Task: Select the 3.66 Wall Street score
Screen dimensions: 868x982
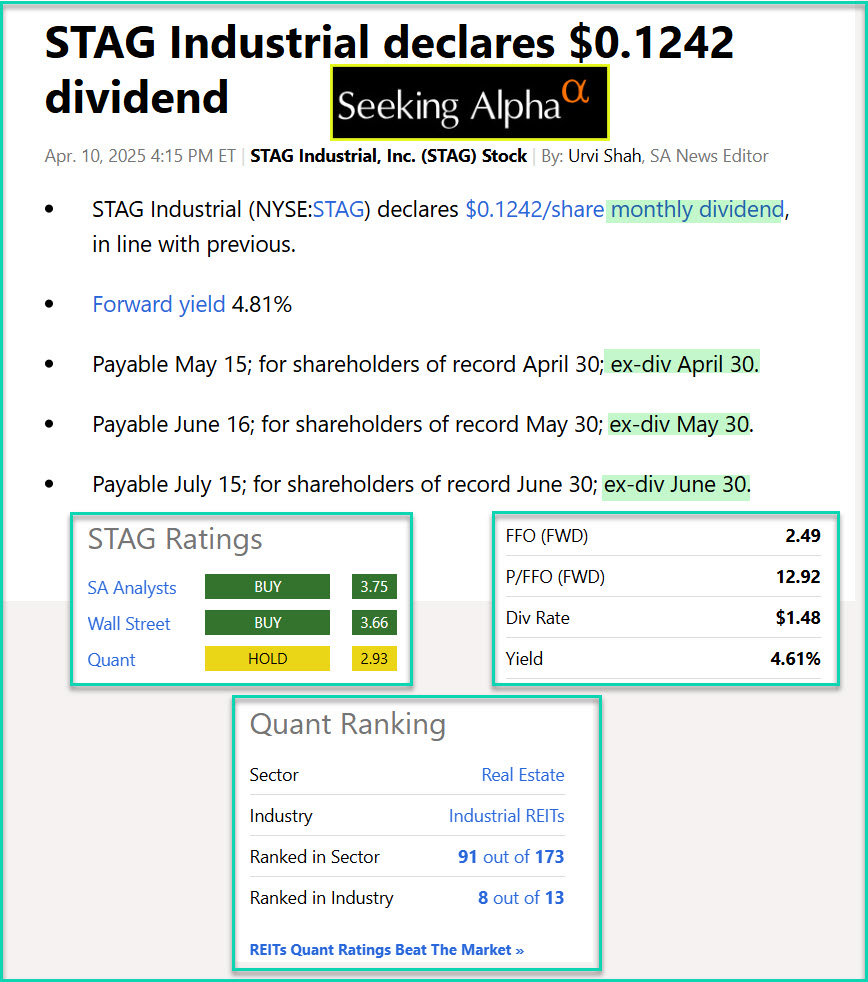Action: coord(374,623)
